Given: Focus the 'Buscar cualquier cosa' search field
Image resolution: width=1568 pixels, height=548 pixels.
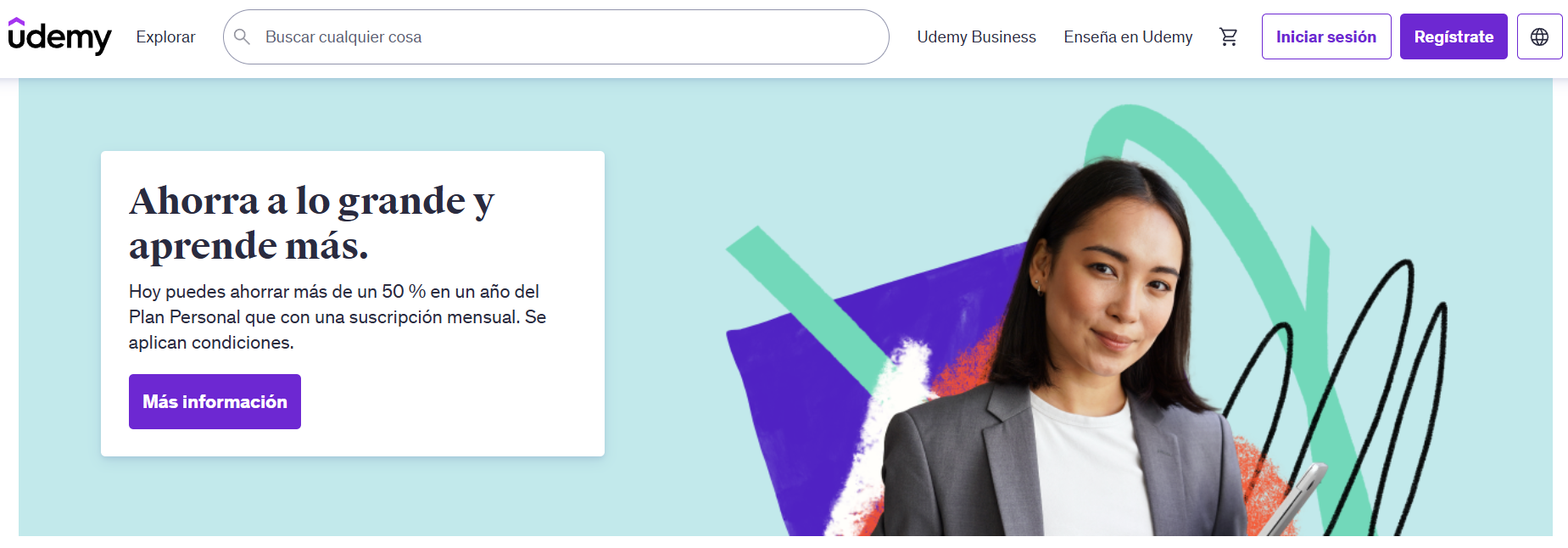Looking at the screenshot, I should pos(555,36).
